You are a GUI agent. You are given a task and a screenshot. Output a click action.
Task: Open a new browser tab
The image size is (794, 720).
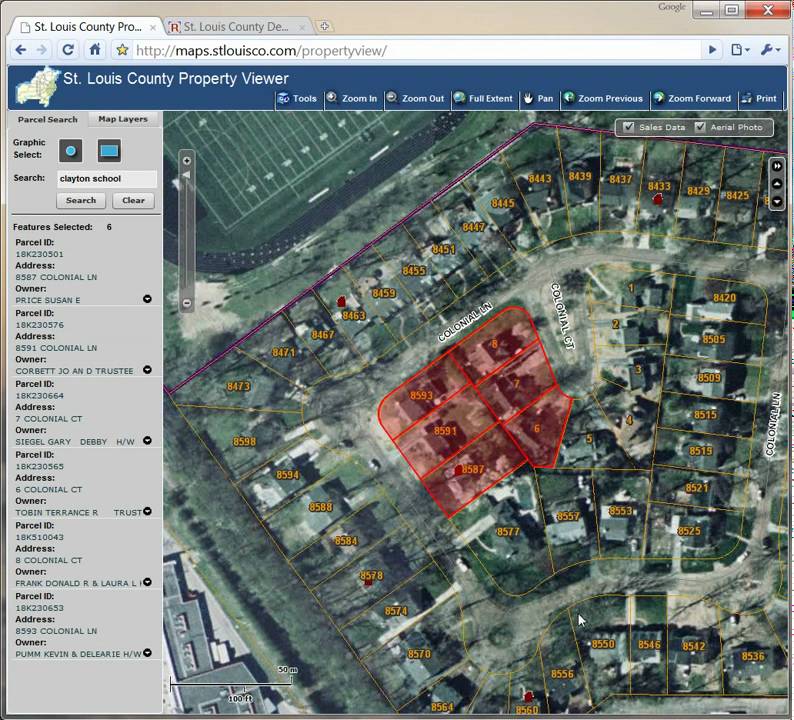[x=325, y=26]
